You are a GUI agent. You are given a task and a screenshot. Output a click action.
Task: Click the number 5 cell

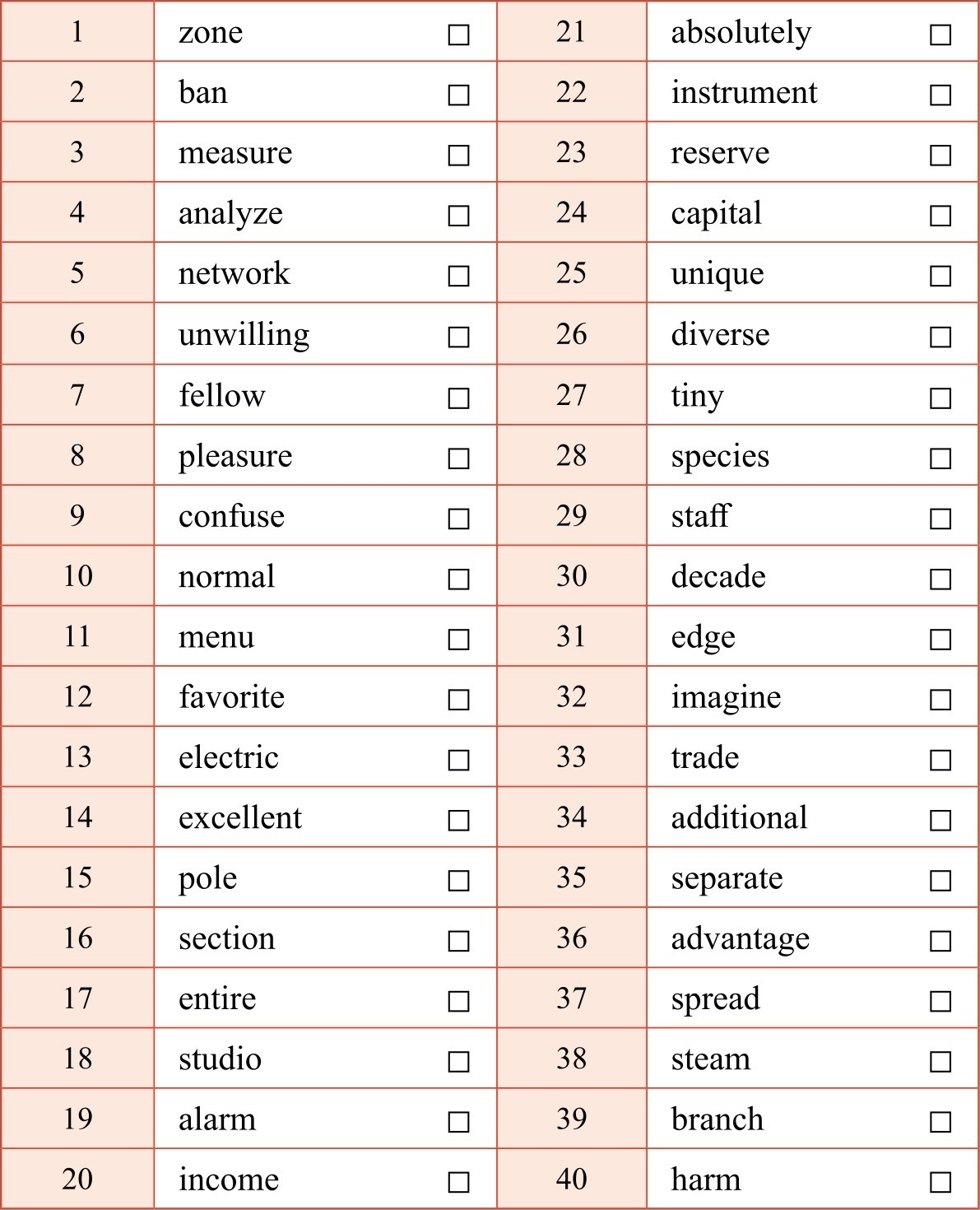(77, 272)
